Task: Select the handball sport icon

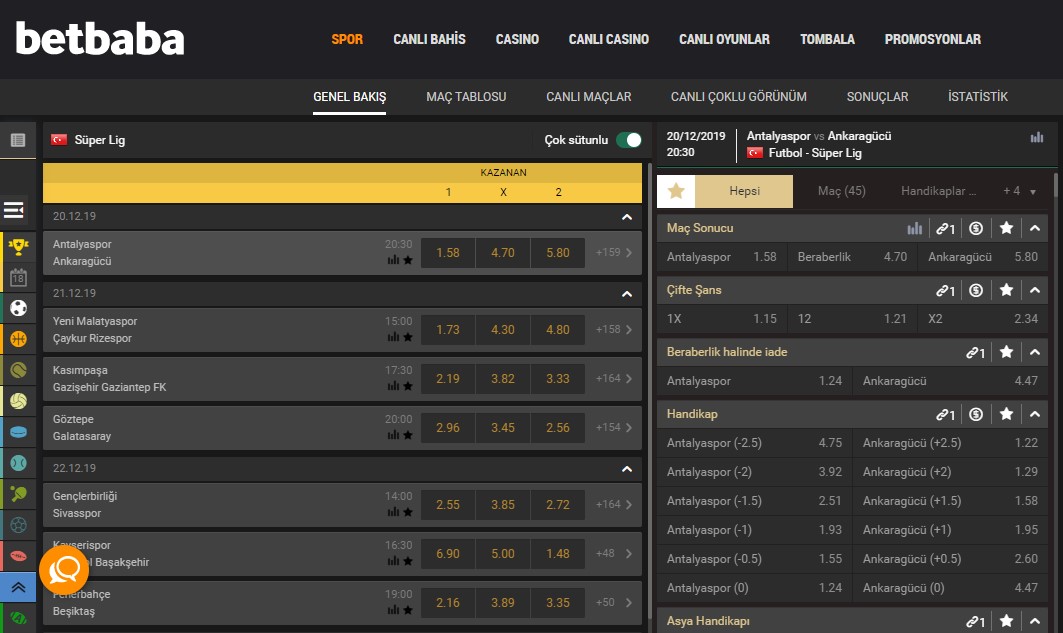Action: [x=18, y=525]
